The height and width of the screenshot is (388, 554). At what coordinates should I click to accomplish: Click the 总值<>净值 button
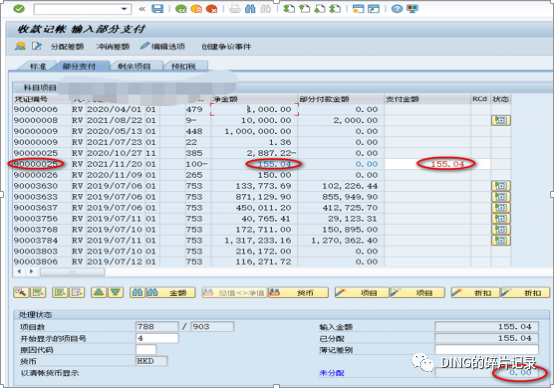point(234,293)
